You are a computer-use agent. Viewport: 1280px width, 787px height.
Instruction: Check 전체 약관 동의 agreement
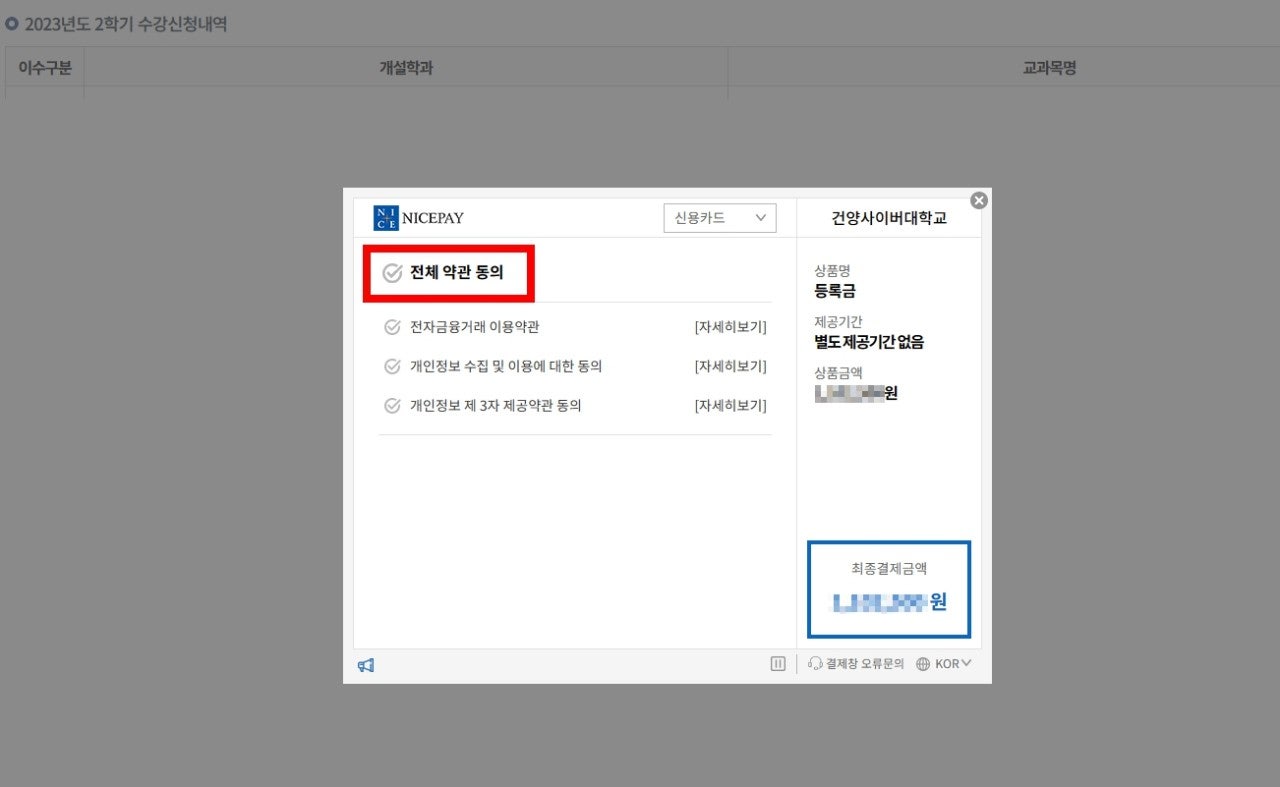pyautogui.click(x=393, y=273)
